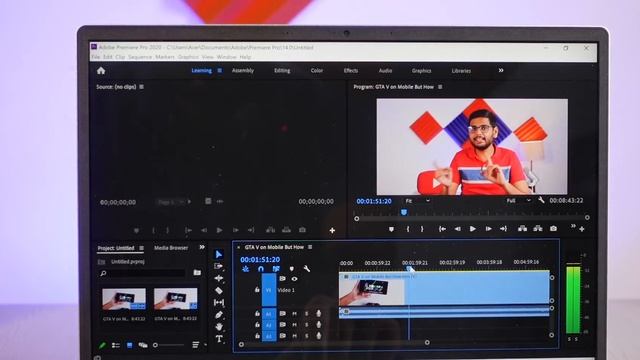
Task: Mute the first audio track
Action: (x=294, y=313)
